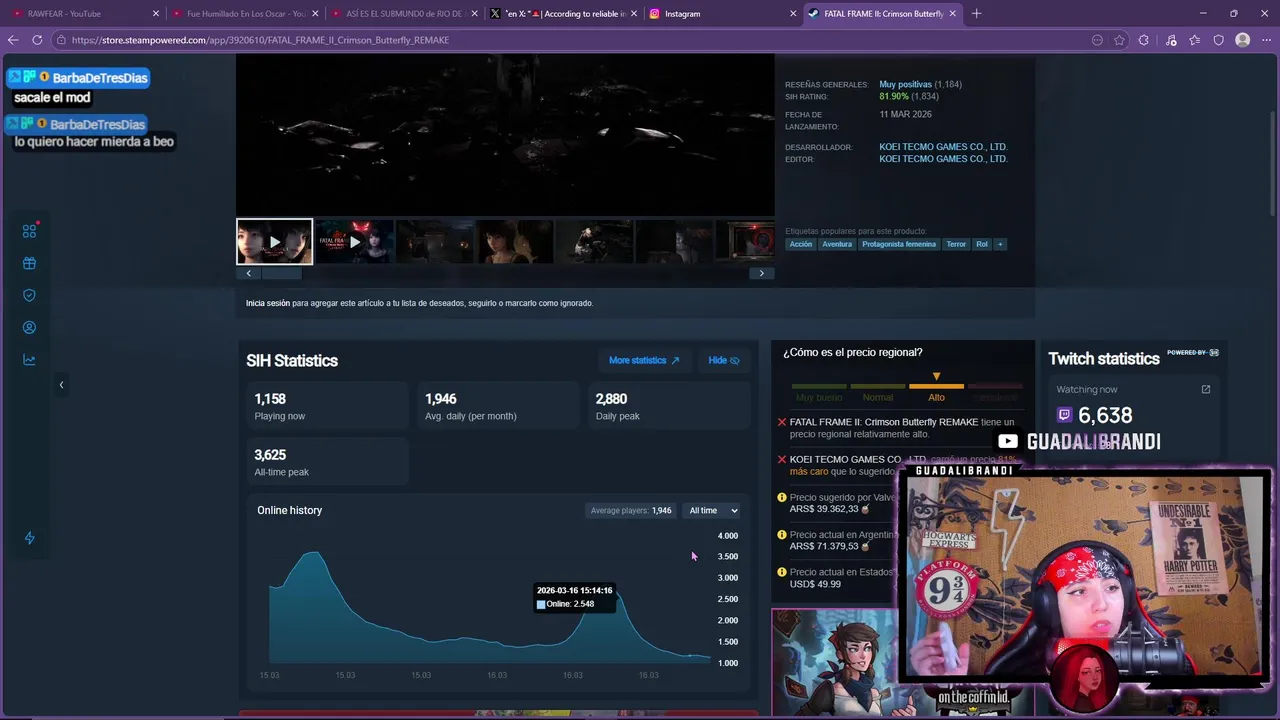
Task: Open the SIH dashboard grid icon in sidebar
Action: point(29,231)
